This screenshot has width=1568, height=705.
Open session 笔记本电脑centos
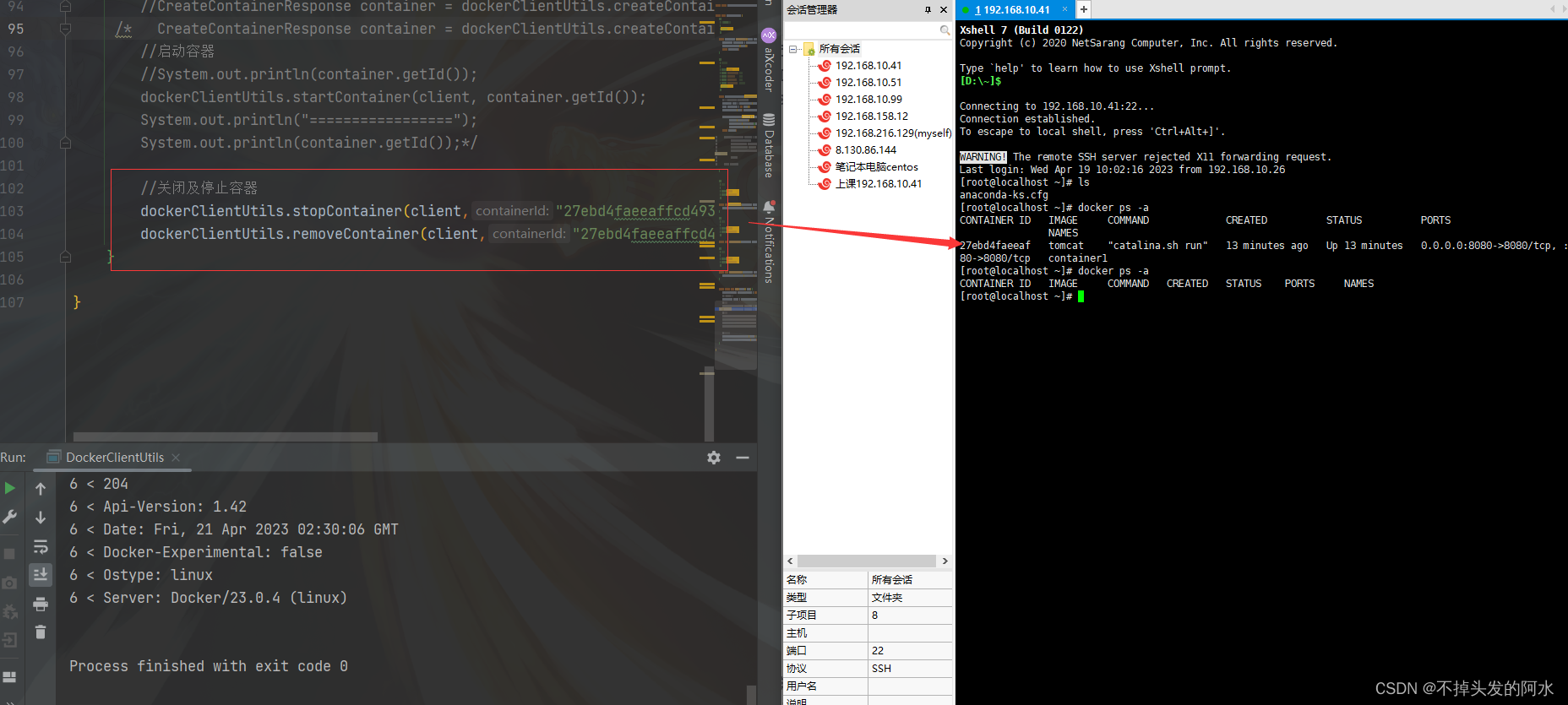point(876,167)
